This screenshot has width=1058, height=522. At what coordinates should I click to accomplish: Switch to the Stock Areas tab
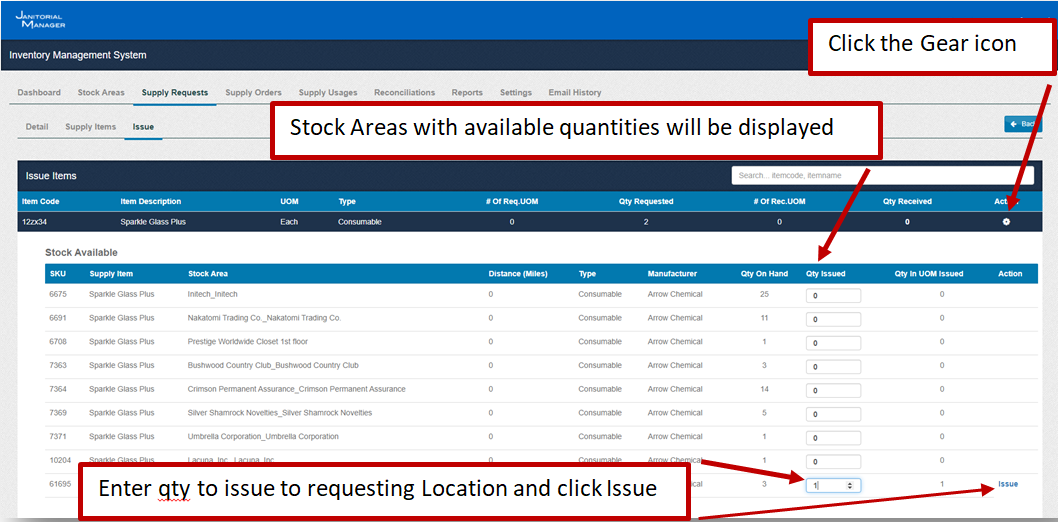pos(101,93)
